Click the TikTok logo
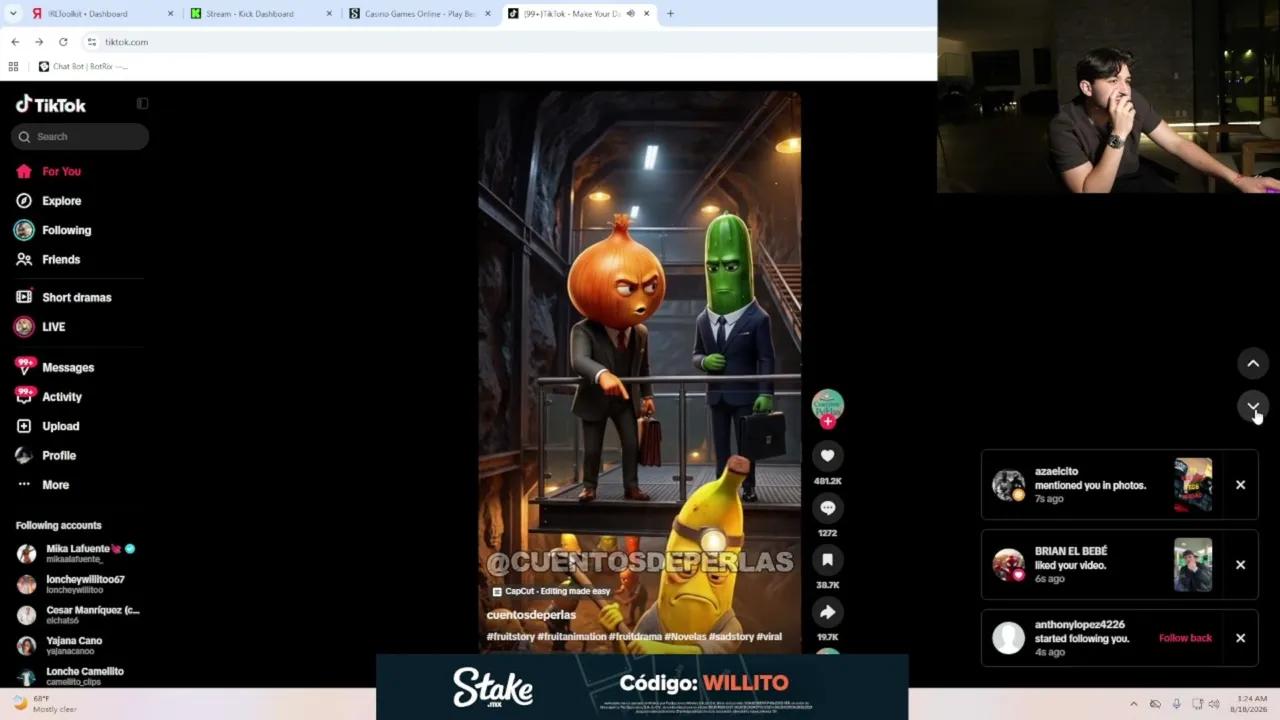The image size is (1280, 720). 51,105
